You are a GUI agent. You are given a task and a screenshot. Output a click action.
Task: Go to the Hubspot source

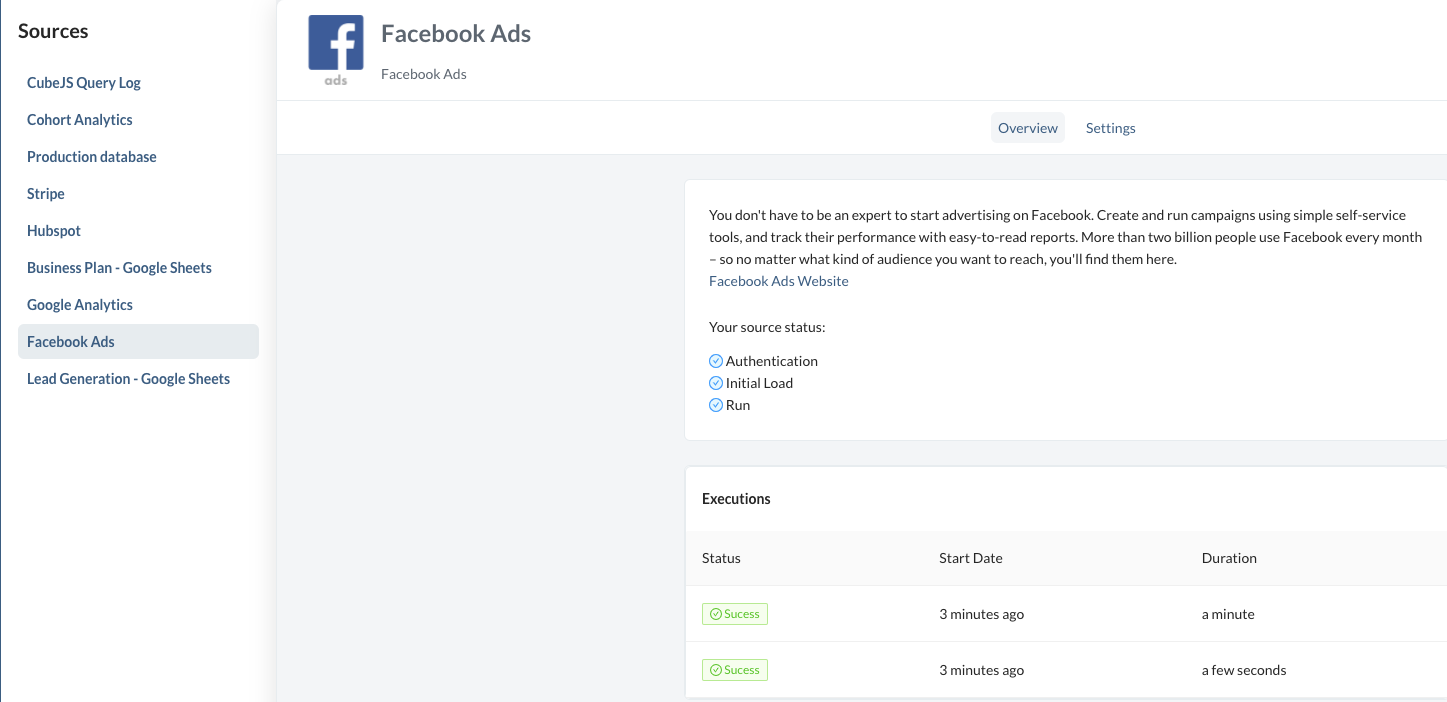[54, 231]
